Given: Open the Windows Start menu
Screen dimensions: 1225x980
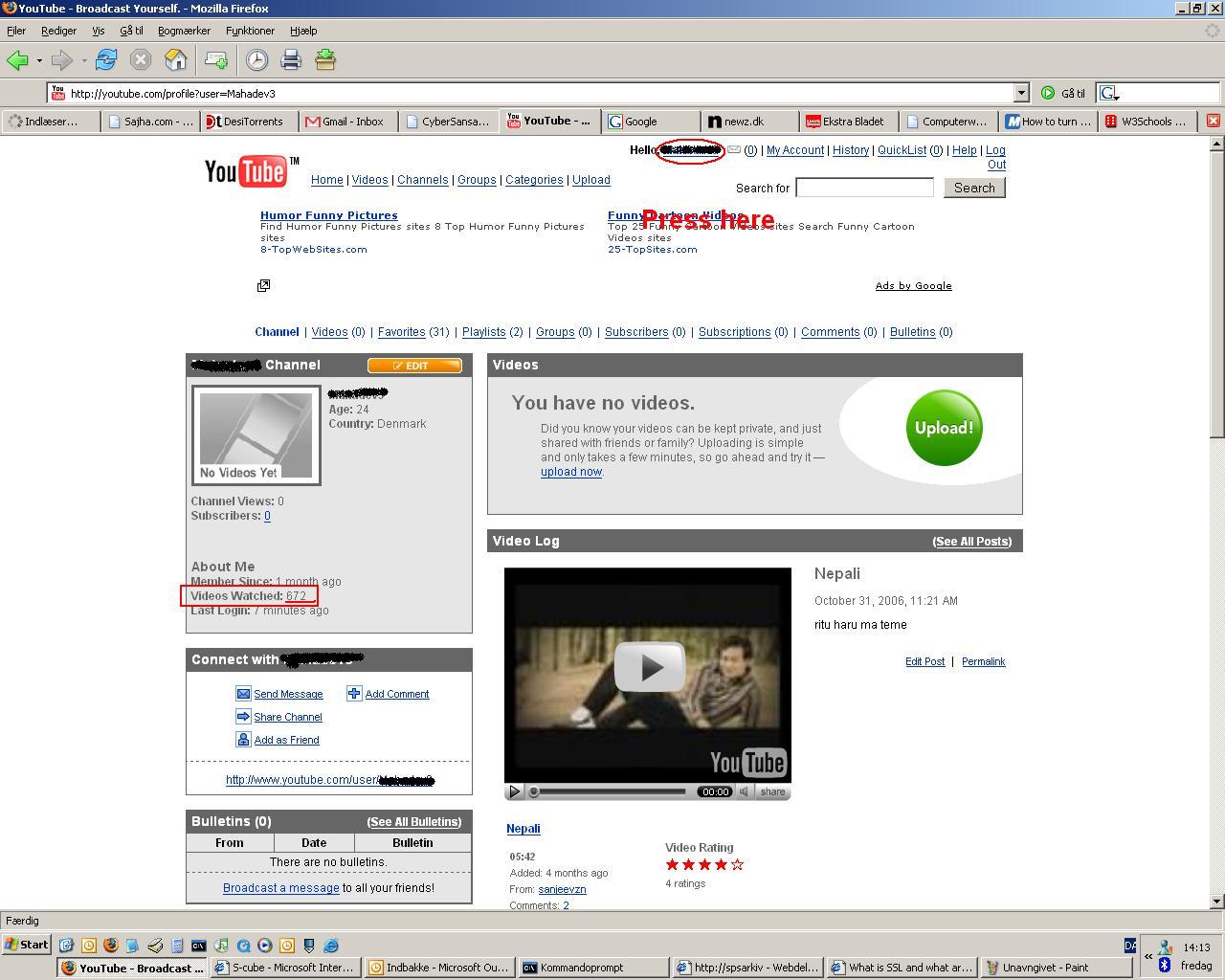Looking at the screenshot, I should pyautogui.click(x=27, y=945).
